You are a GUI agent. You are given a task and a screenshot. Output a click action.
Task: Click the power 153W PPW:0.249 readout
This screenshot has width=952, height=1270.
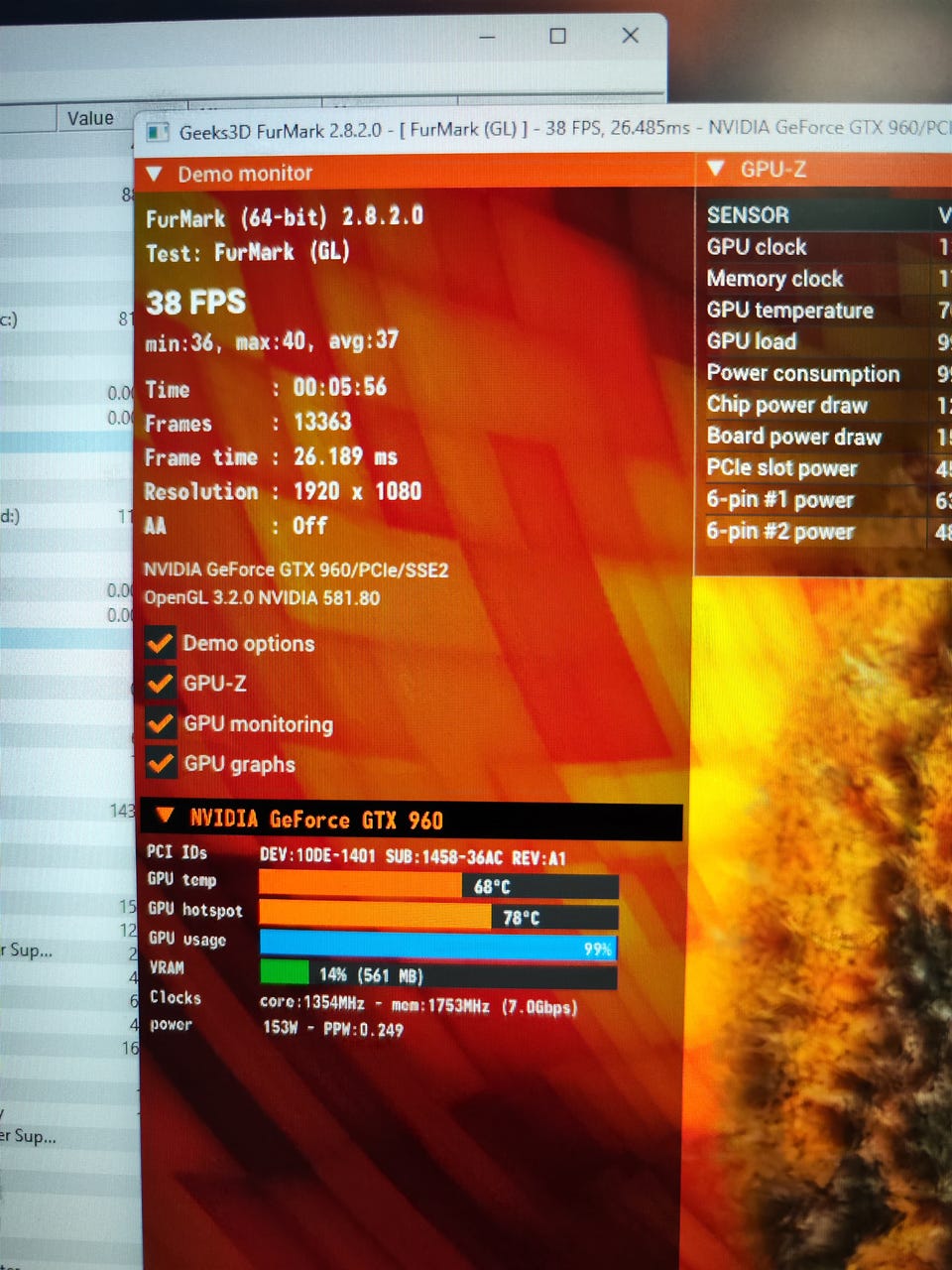point(333,1029)
